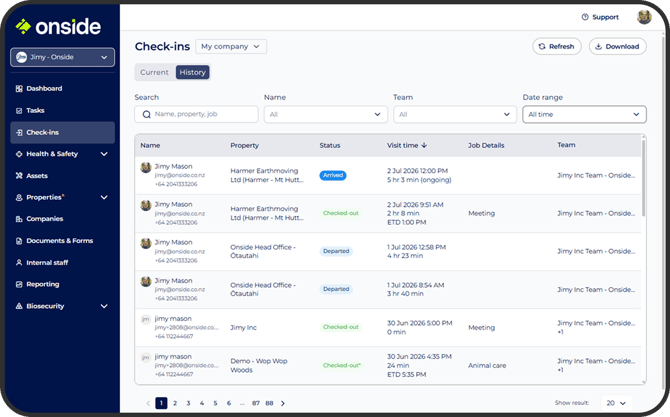Go to page 5

215,403
